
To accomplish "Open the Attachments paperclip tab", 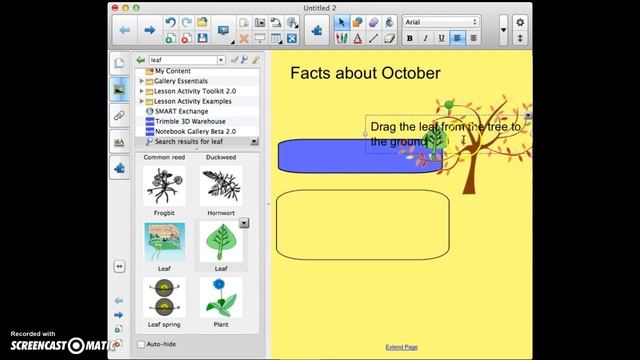I will tap(119, 116).
